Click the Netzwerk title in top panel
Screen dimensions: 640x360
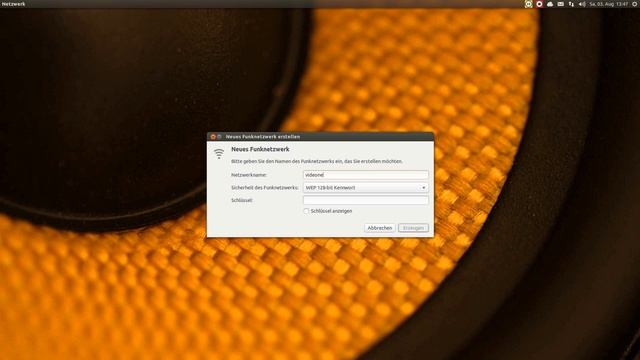[13, 4]
